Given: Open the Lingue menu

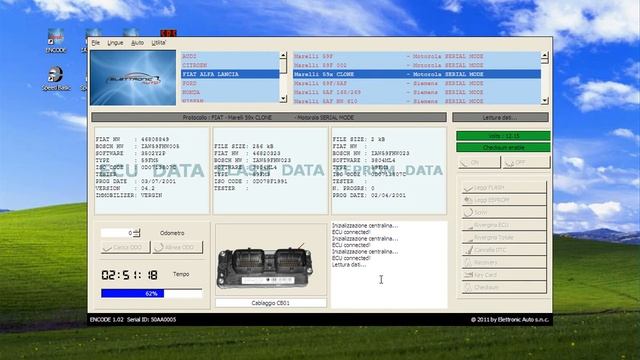Looking at the screenshot, I should (x=115, y=42).
